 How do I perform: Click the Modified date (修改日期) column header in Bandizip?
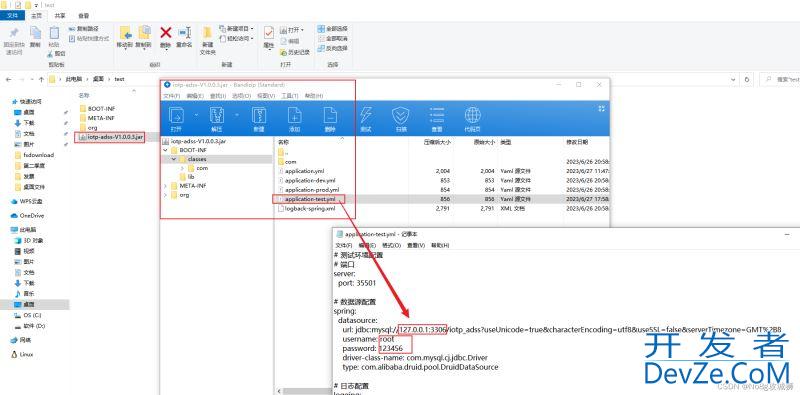click(x=577, y=141)
